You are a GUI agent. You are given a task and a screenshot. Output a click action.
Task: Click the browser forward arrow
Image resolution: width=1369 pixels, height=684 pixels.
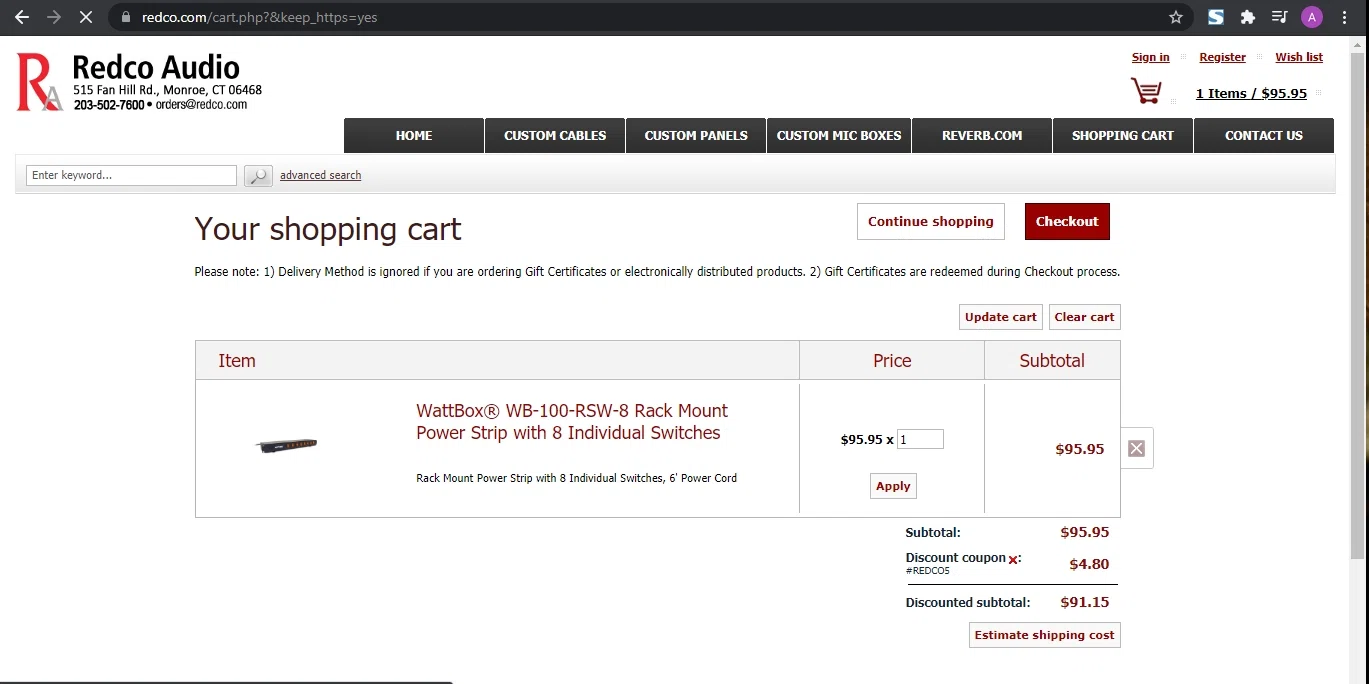point(53,17)
